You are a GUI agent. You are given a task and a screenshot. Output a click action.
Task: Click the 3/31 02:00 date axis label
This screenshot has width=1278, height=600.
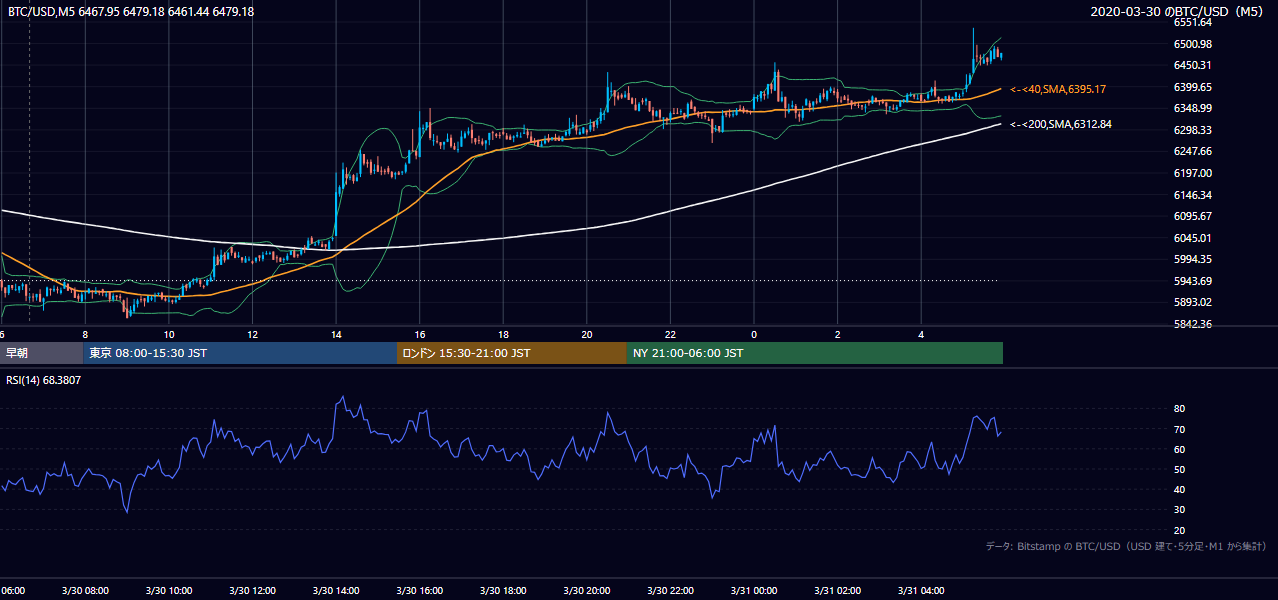tap(838, 591)
